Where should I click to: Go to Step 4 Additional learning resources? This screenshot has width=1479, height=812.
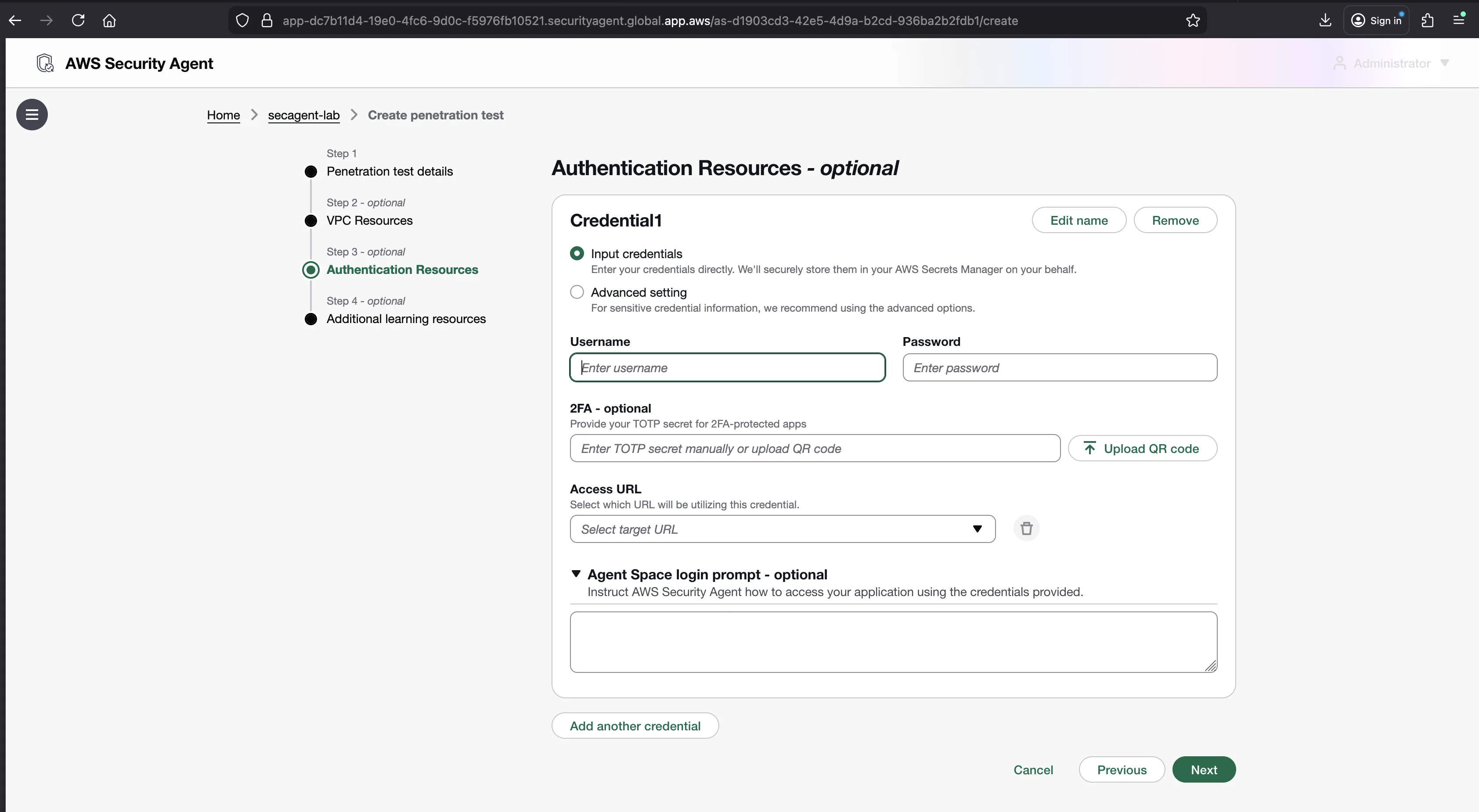[x=406, y=319]
